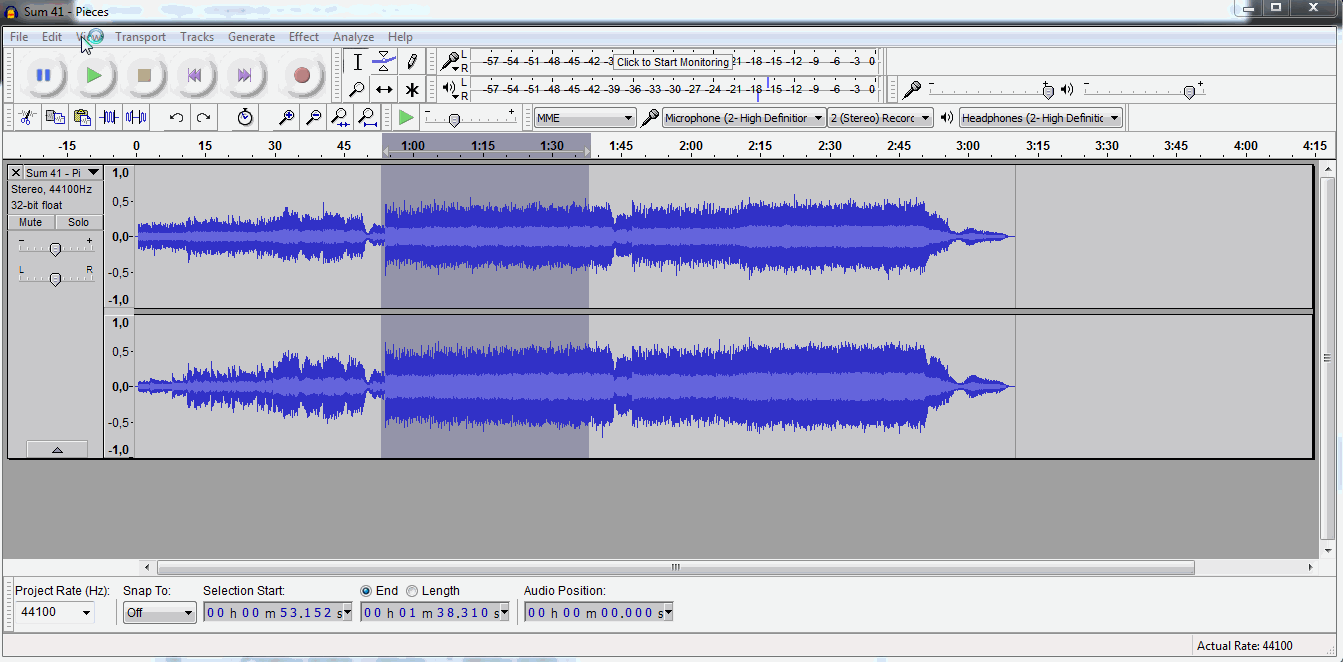The width and height of the screenshot is (1343, 662).
Task: Zoom in on the waveform
Action: pos(286,117)
